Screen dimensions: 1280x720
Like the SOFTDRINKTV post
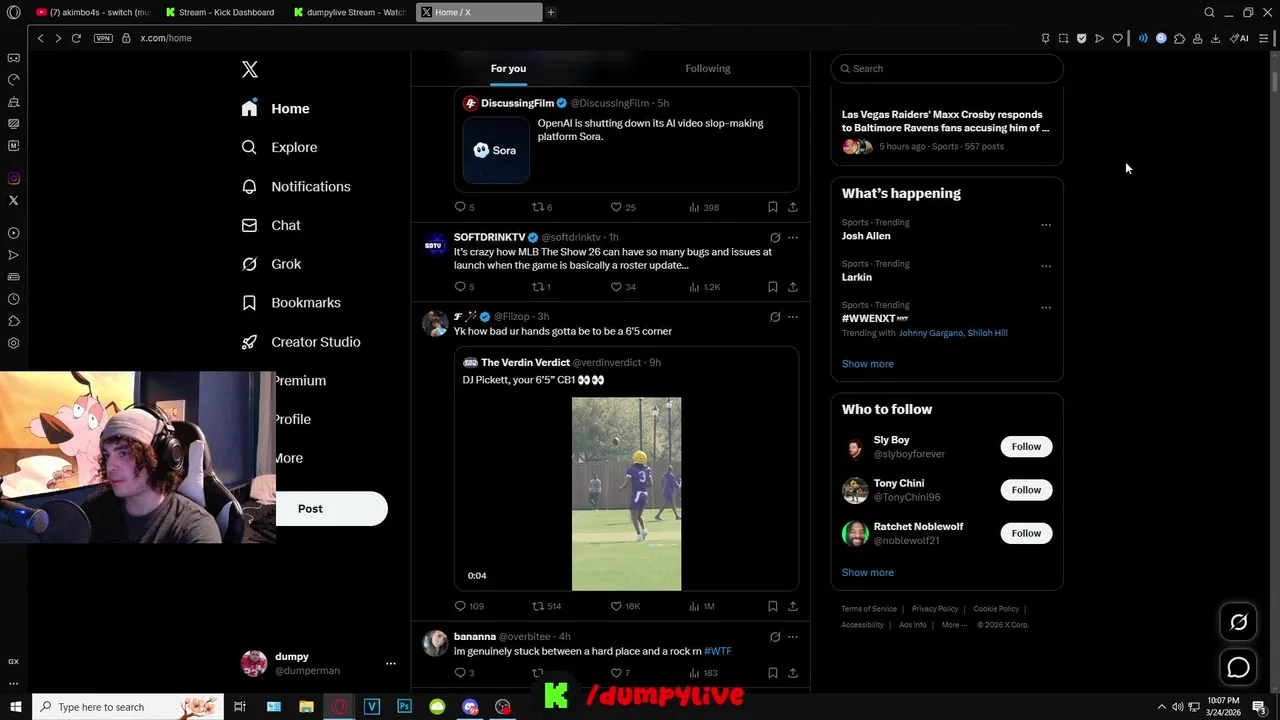click(x=624, y=287)
